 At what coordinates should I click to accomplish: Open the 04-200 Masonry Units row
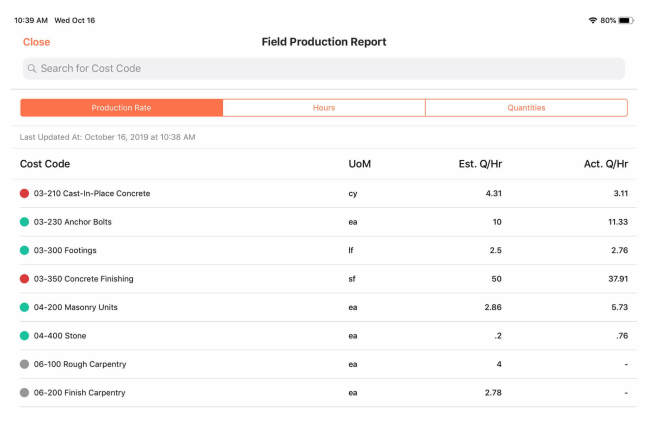pos(324,307)
